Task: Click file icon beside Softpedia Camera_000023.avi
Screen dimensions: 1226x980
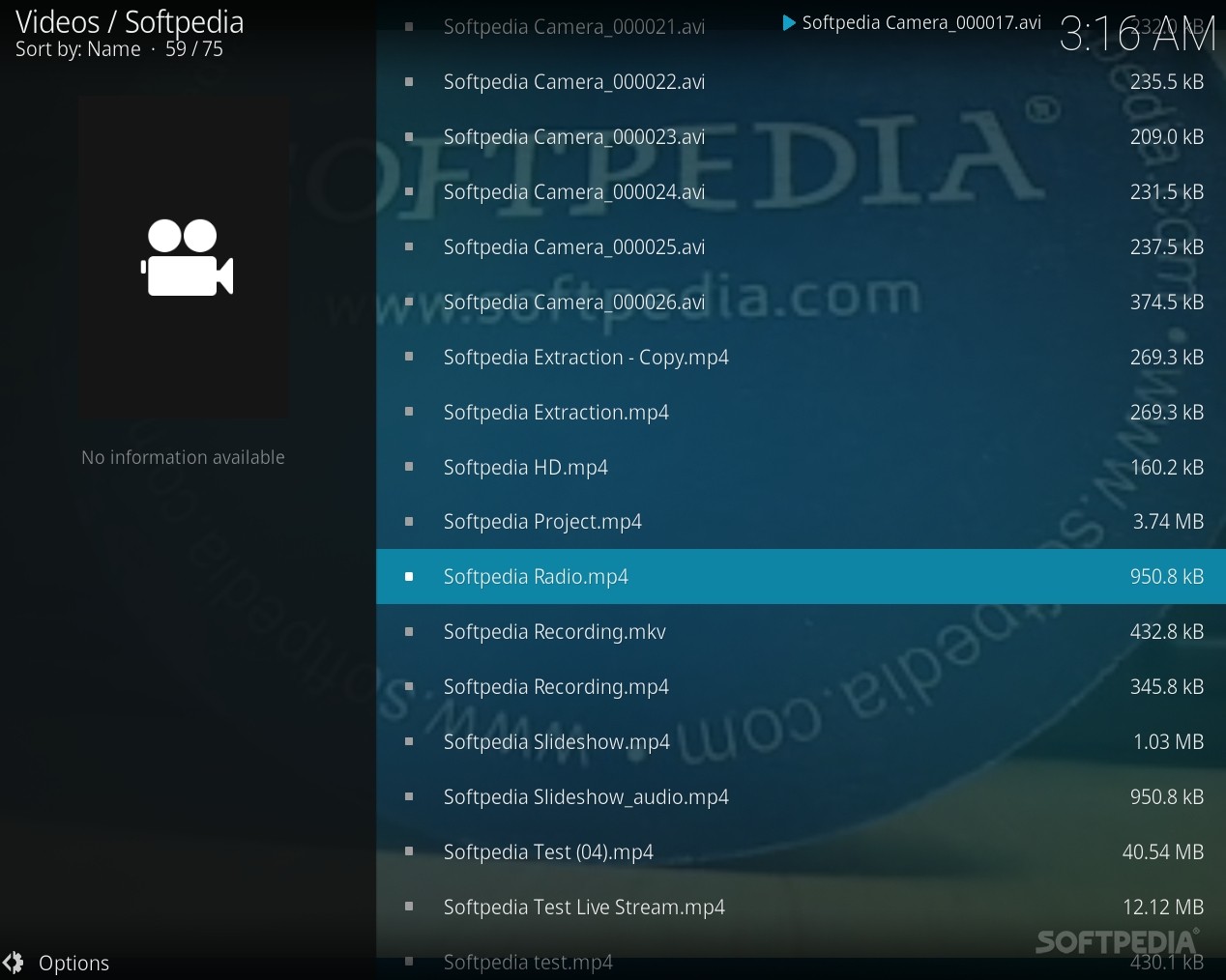Action: pyautogui.click(x=409, y=137)
